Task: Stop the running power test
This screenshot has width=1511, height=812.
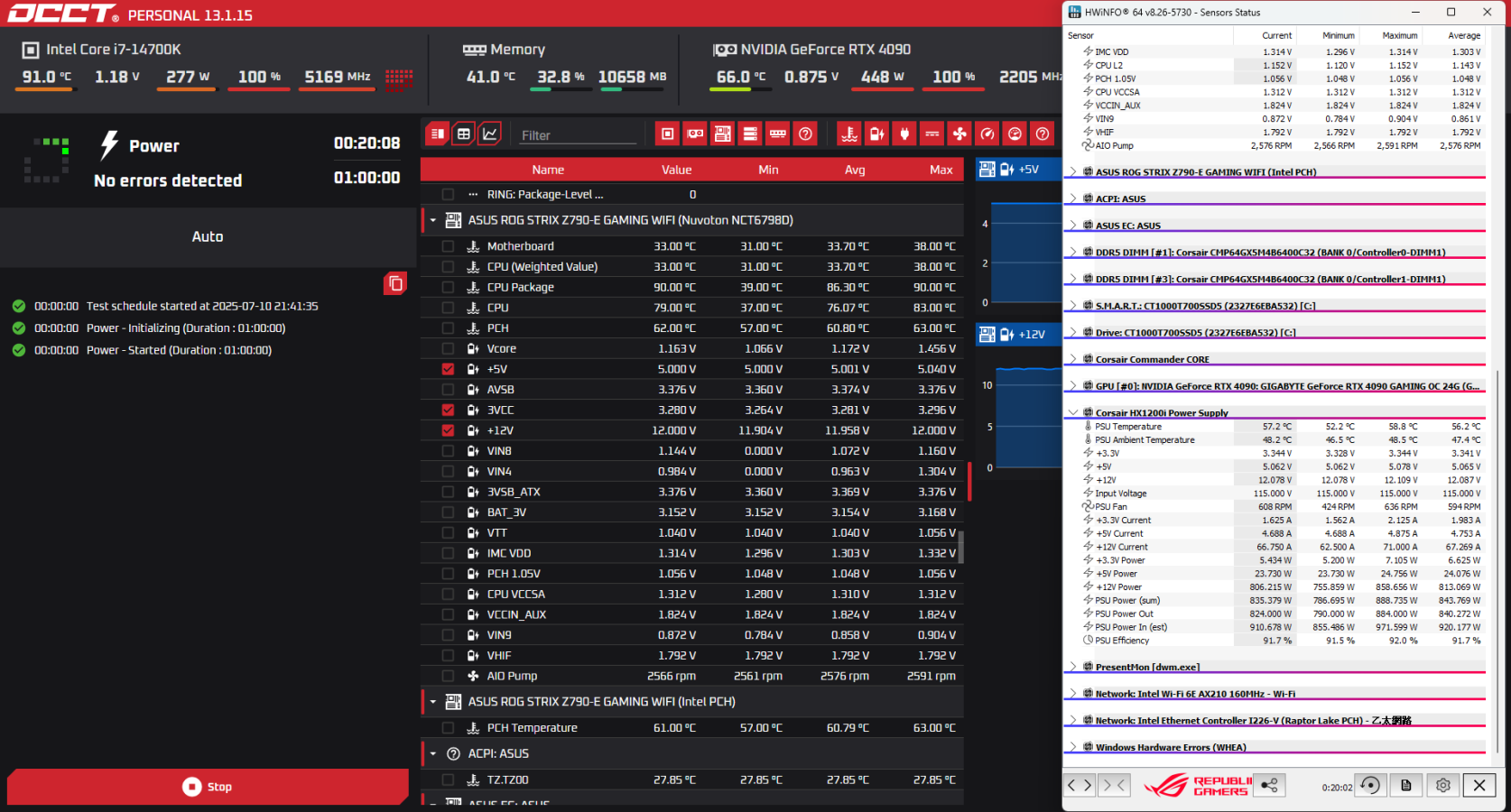Action: (x=208, y=787)
